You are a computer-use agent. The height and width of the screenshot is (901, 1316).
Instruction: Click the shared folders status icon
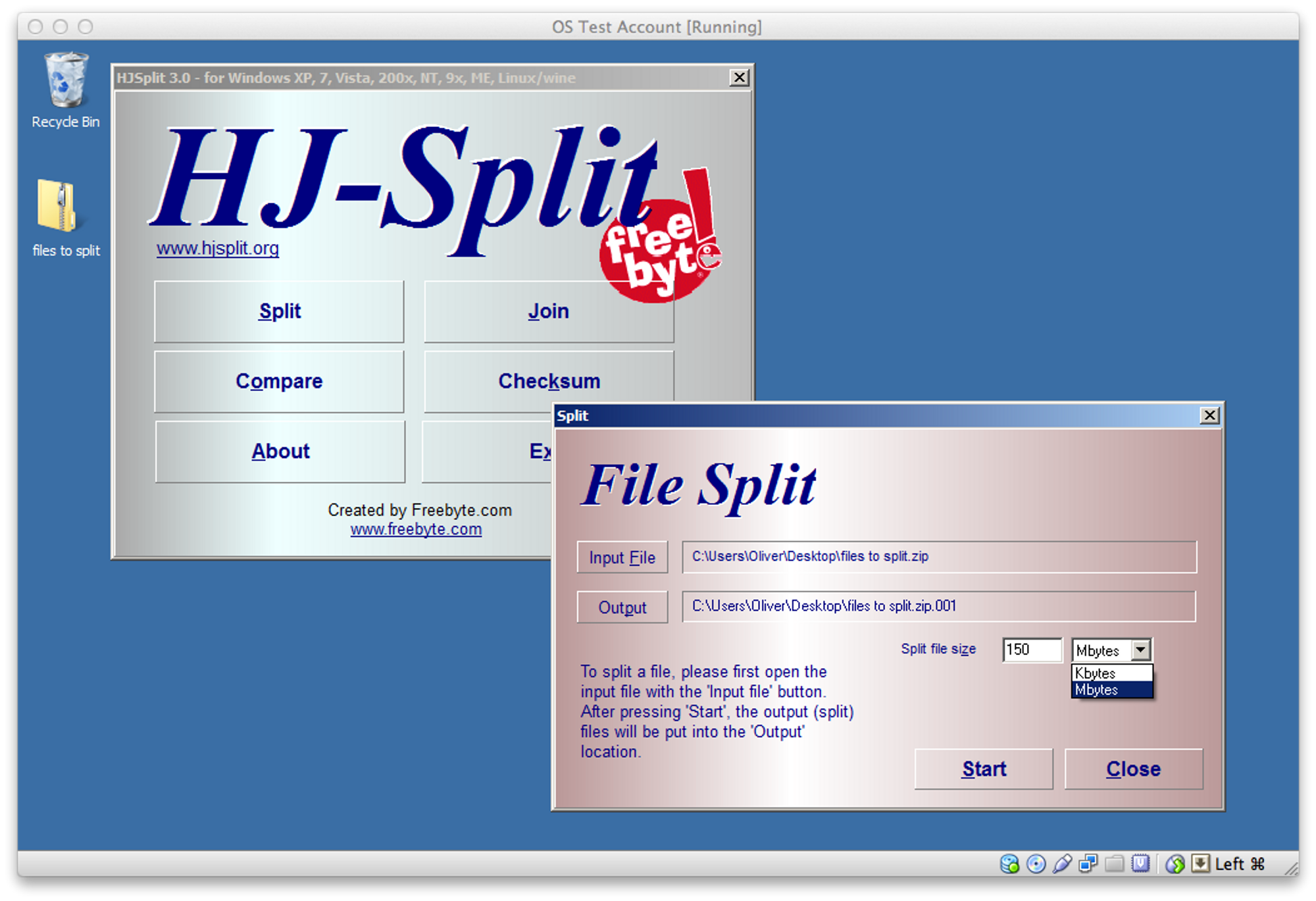click(1114, 863)
